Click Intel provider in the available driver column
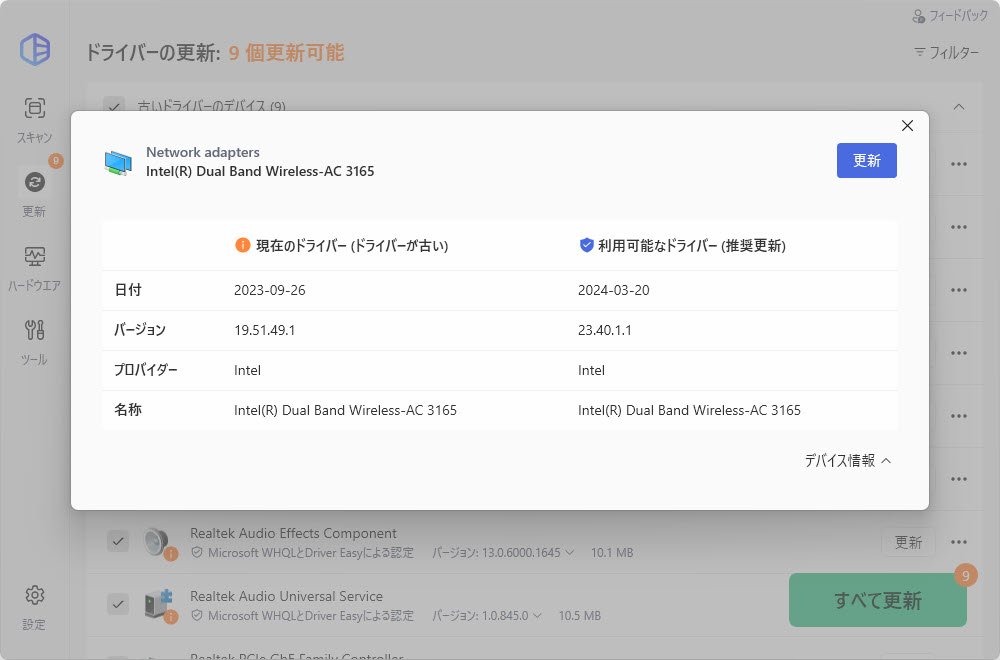 [x=591, y=370]
